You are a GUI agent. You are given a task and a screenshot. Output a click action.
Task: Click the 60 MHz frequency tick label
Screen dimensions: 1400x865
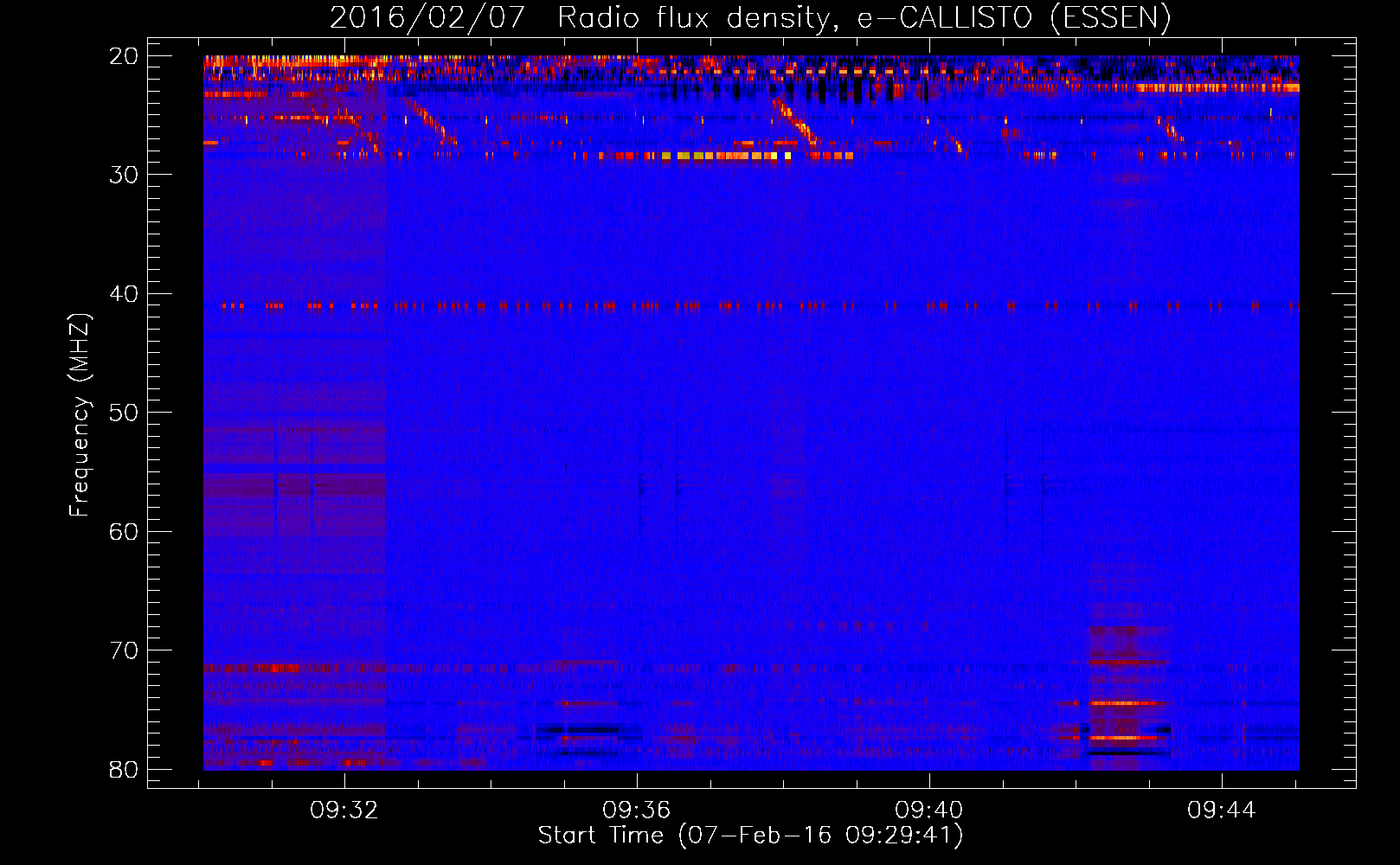tap(124, 532)
